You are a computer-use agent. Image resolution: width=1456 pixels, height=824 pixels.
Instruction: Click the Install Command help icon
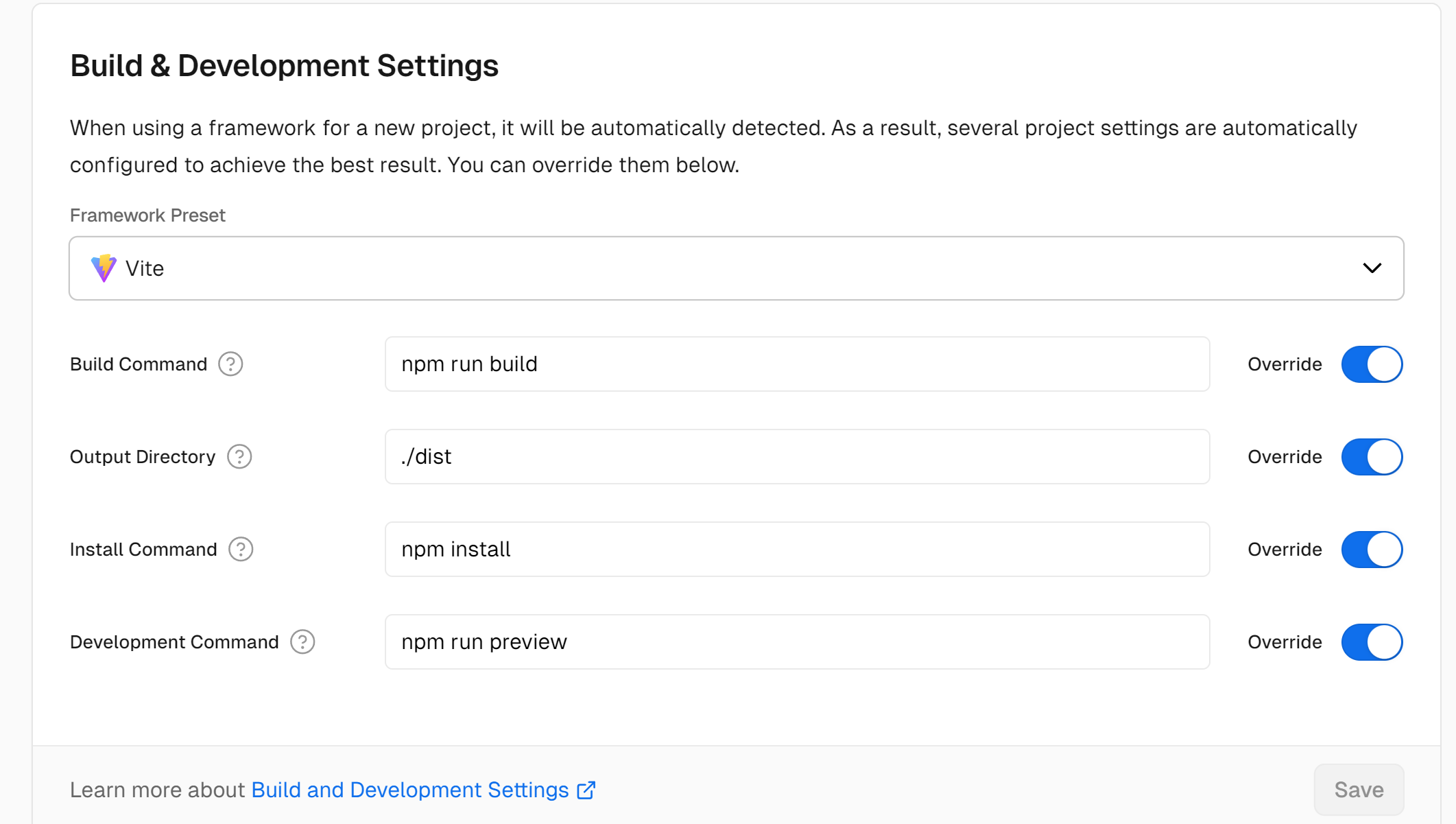point(241,550)
